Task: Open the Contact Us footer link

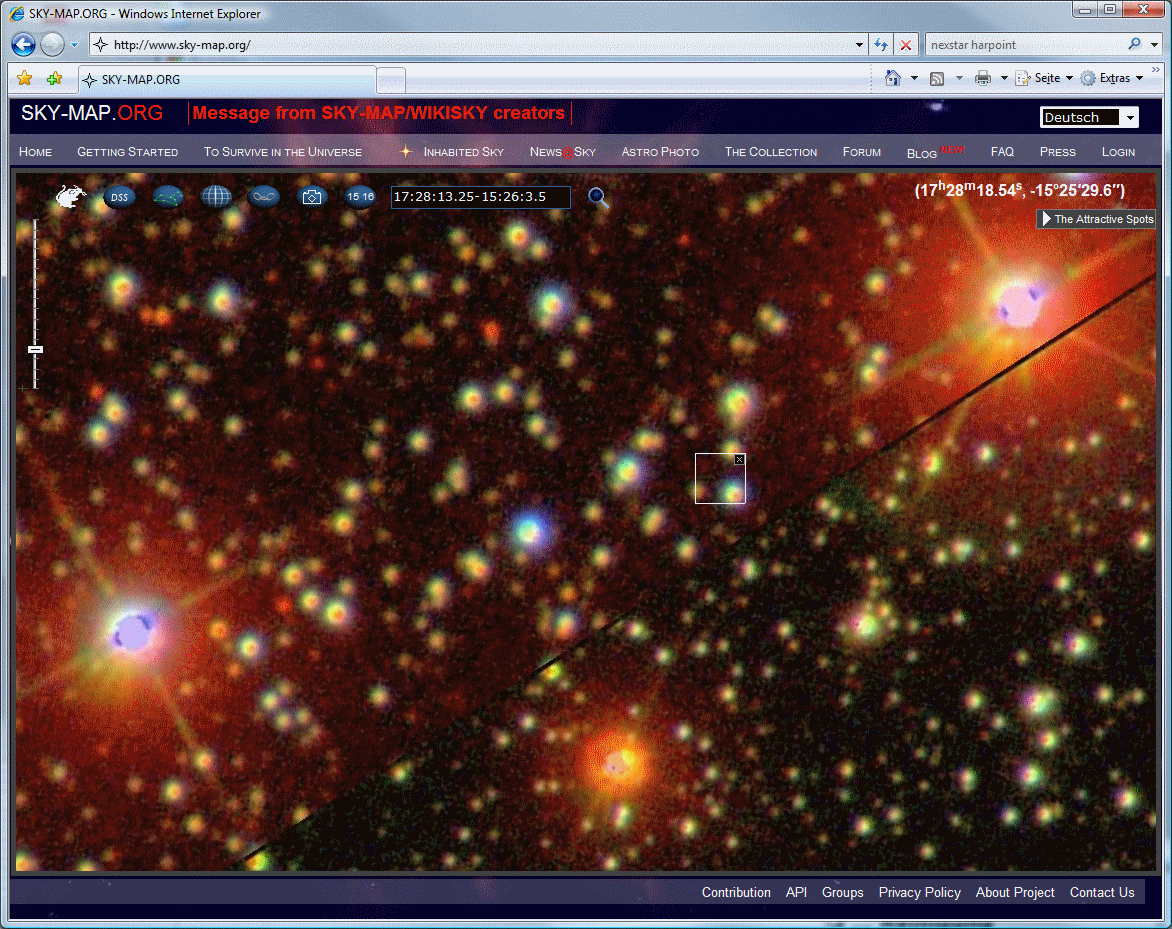Action: [1102, 892]
